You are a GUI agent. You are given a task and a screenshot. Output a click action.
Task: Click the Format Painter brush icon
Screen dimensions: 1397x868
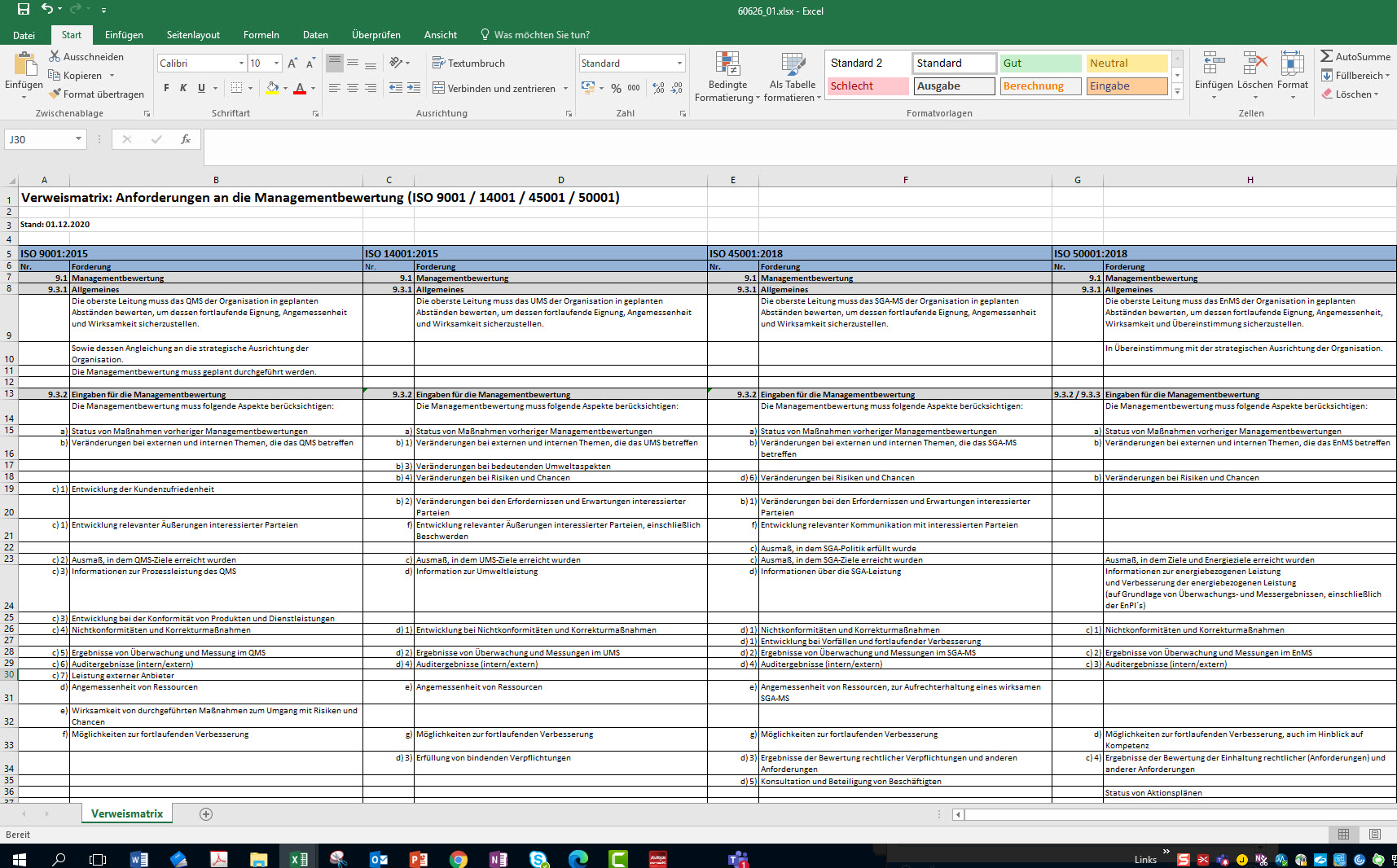coord(55,94)
